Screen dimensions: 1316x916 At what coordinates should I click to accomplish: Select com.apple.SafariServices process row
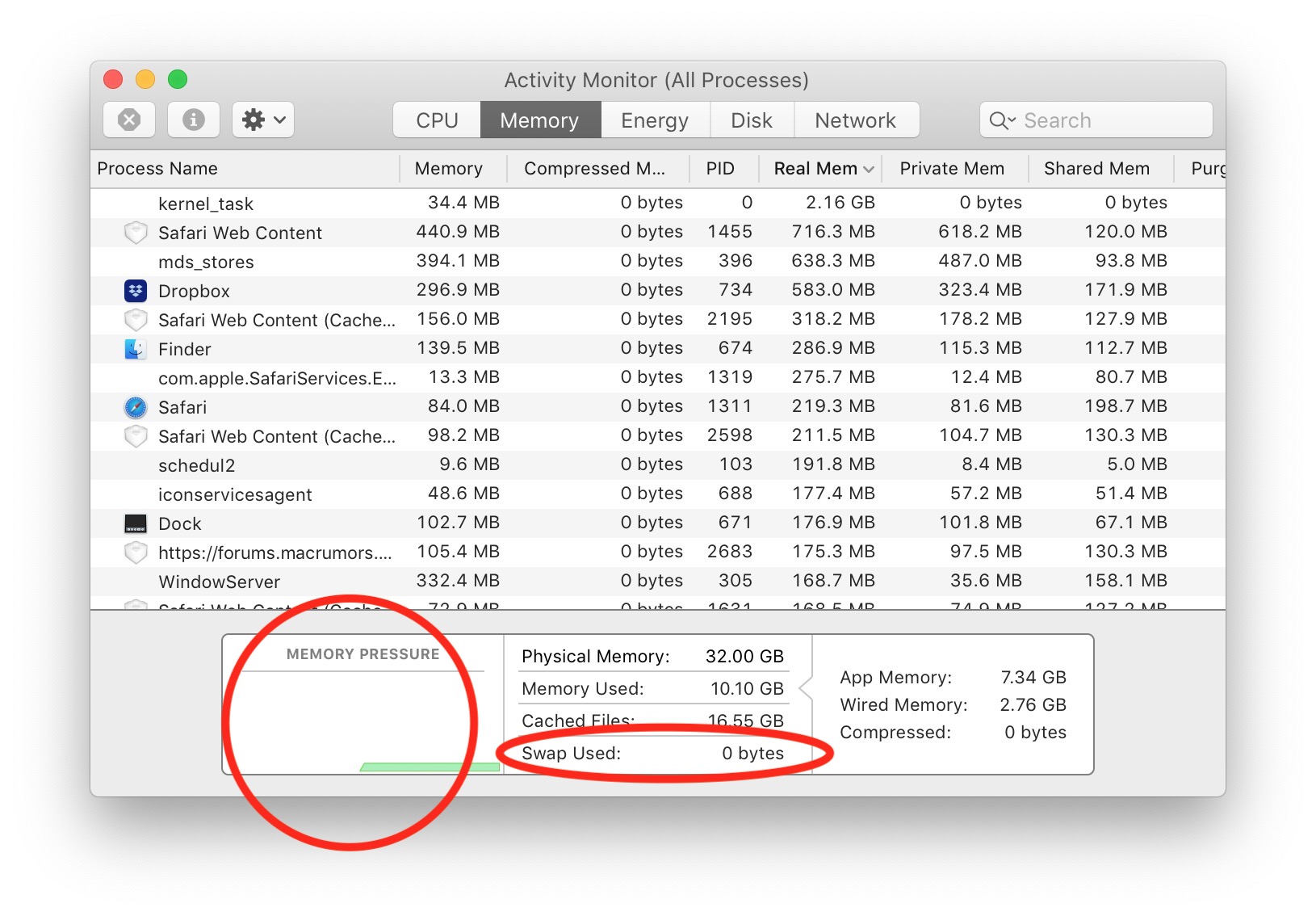click(x=658, y=378)
